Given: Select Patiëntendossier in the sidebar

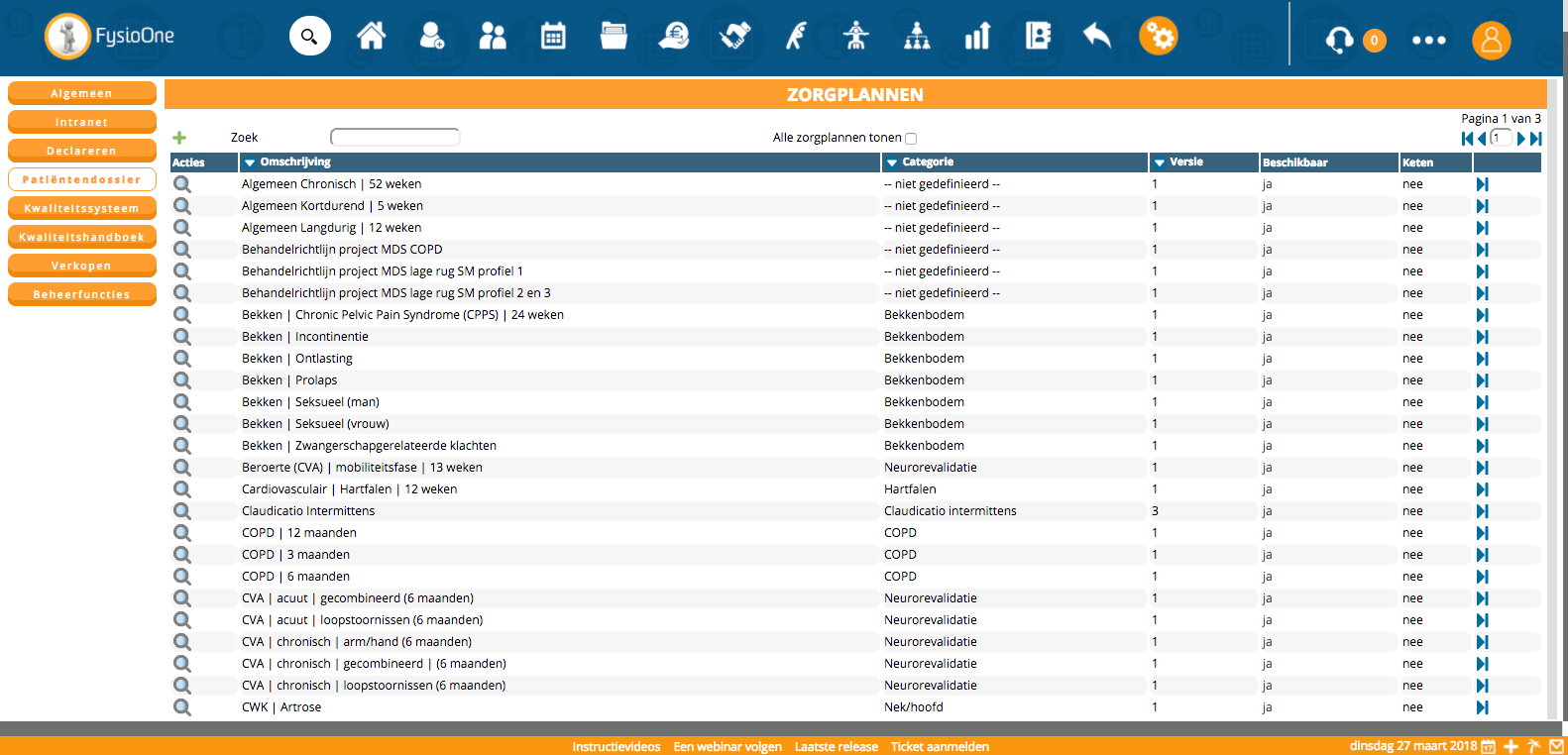Looking at the screenshot, I should (x=82, y=179).
